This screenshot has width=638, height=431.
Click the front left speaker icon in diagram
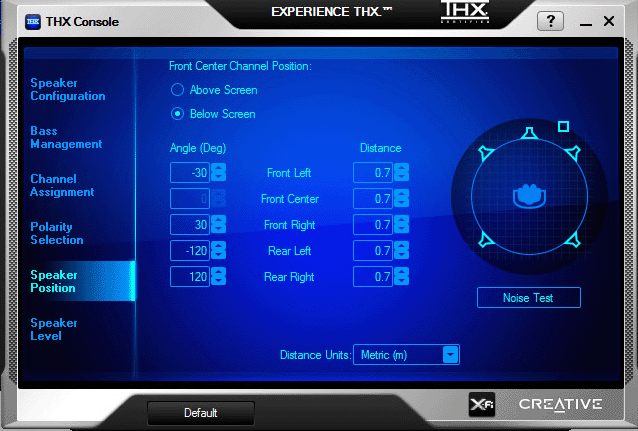point(485,153)
